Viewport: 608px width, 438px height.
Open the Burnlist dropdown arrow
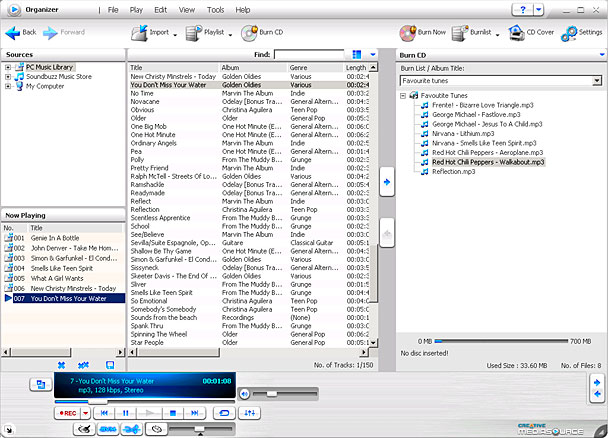point(497,35)
